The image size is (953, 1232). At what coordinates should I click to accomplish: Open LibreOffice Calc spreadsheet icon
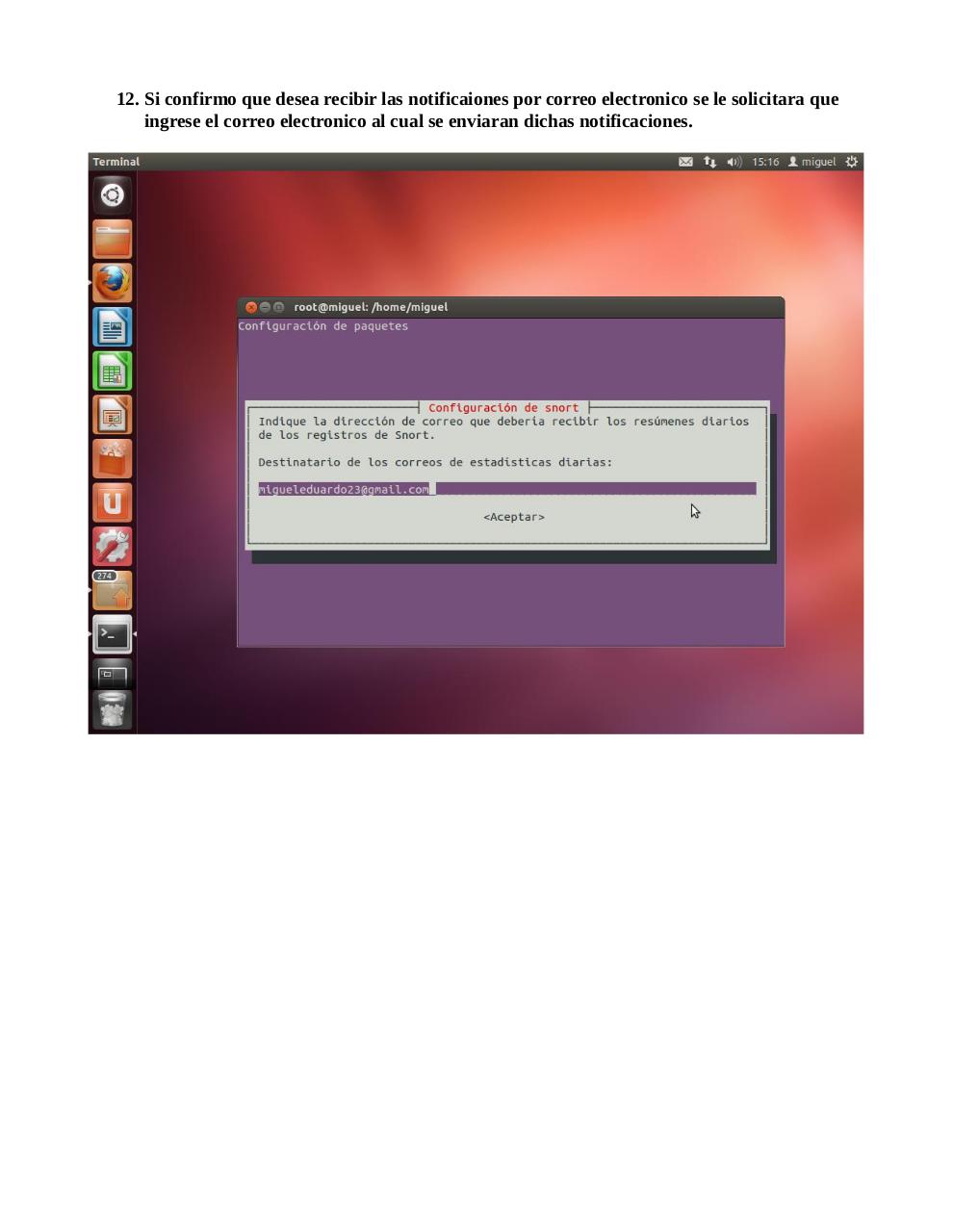pyautogui.click(x=113, y=372)
